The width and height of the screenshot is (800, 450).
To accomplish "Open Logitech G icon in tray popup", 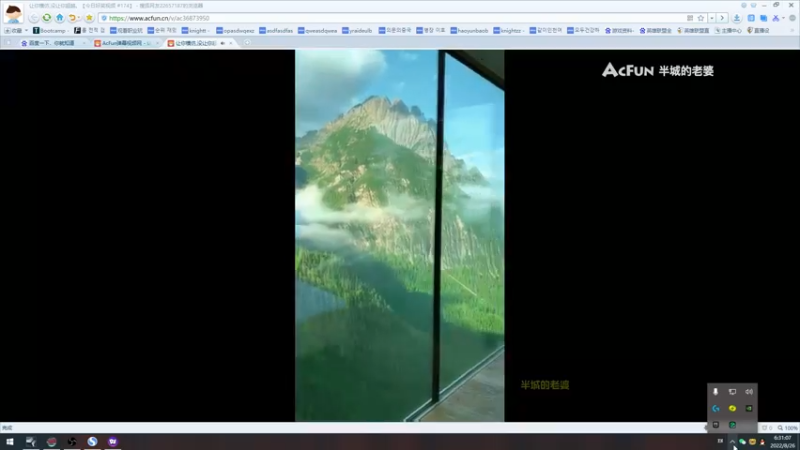I will pos(715,408).
